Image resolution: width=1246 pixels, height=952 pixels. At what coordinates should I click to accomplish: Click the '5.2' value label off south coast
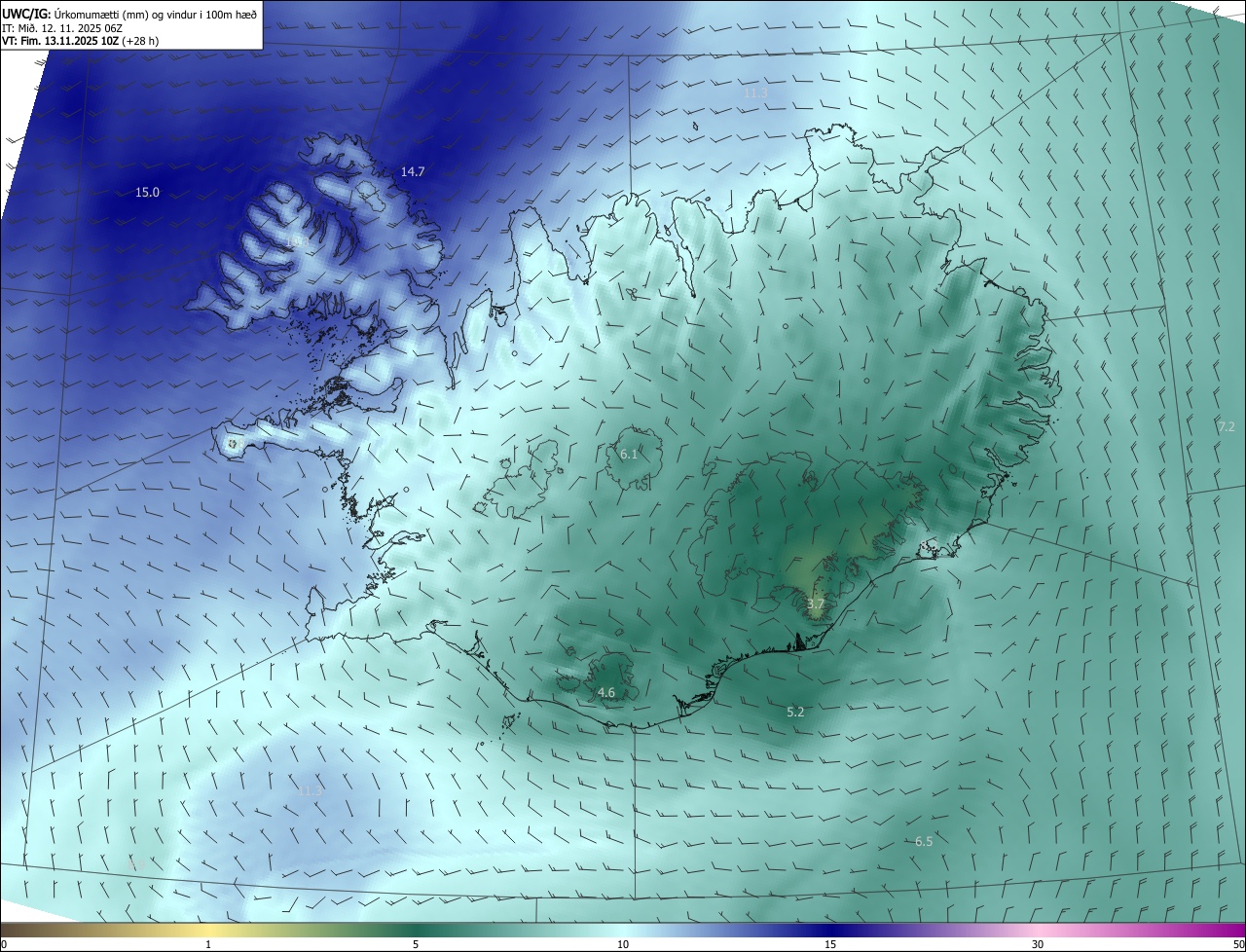[x=795, y=713]
